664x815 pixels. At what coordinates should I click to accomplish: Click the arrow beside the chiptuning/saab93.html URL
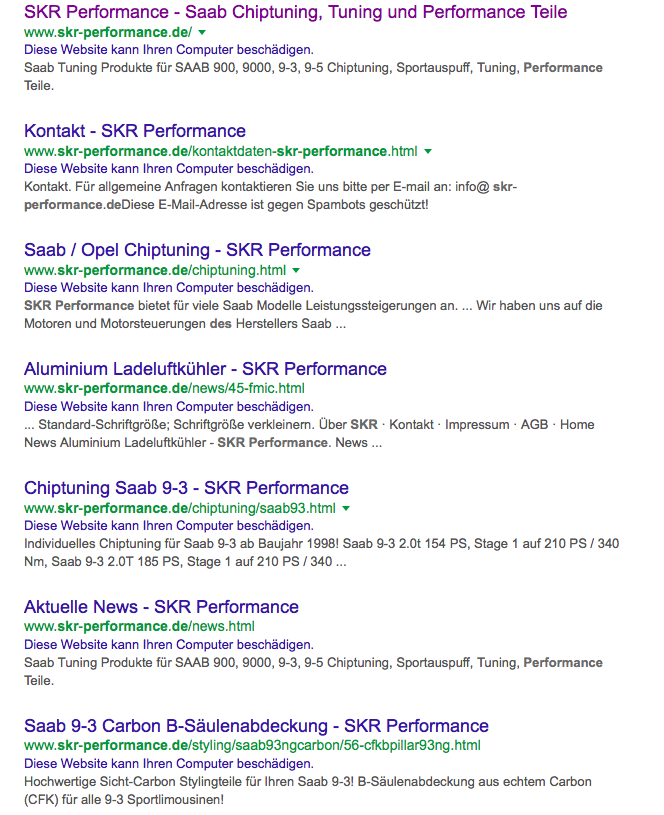click(x=346, y=509)
